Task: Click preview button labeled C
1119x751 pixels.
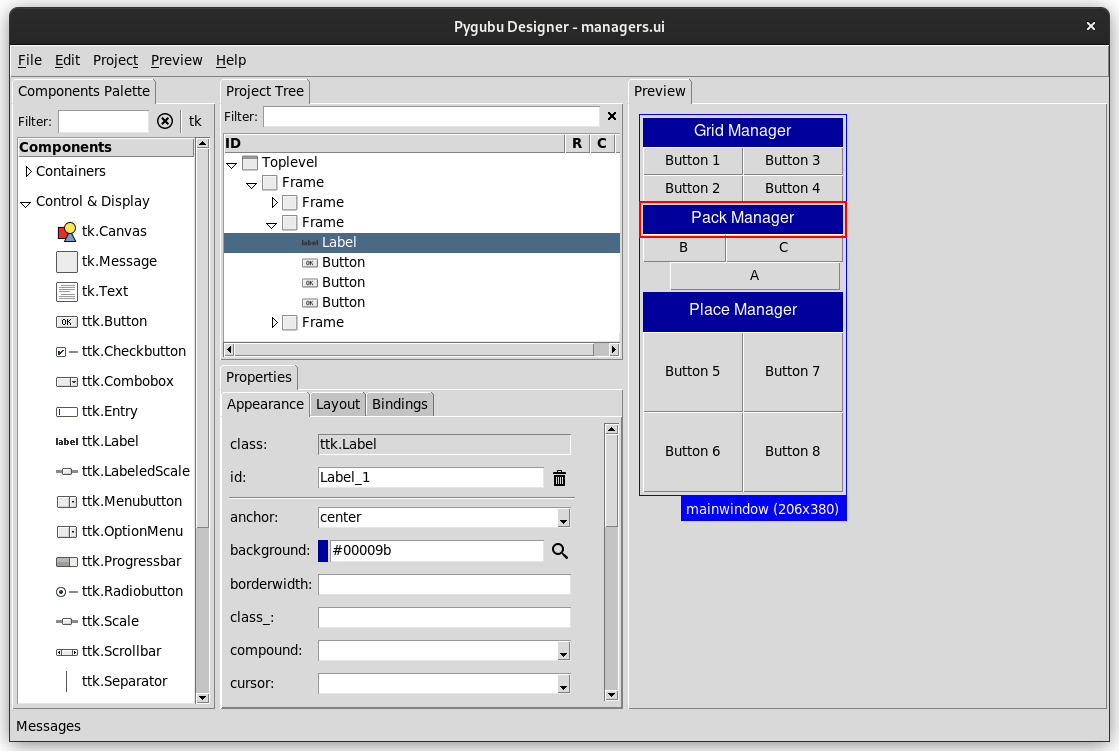Action: point(784,248)
